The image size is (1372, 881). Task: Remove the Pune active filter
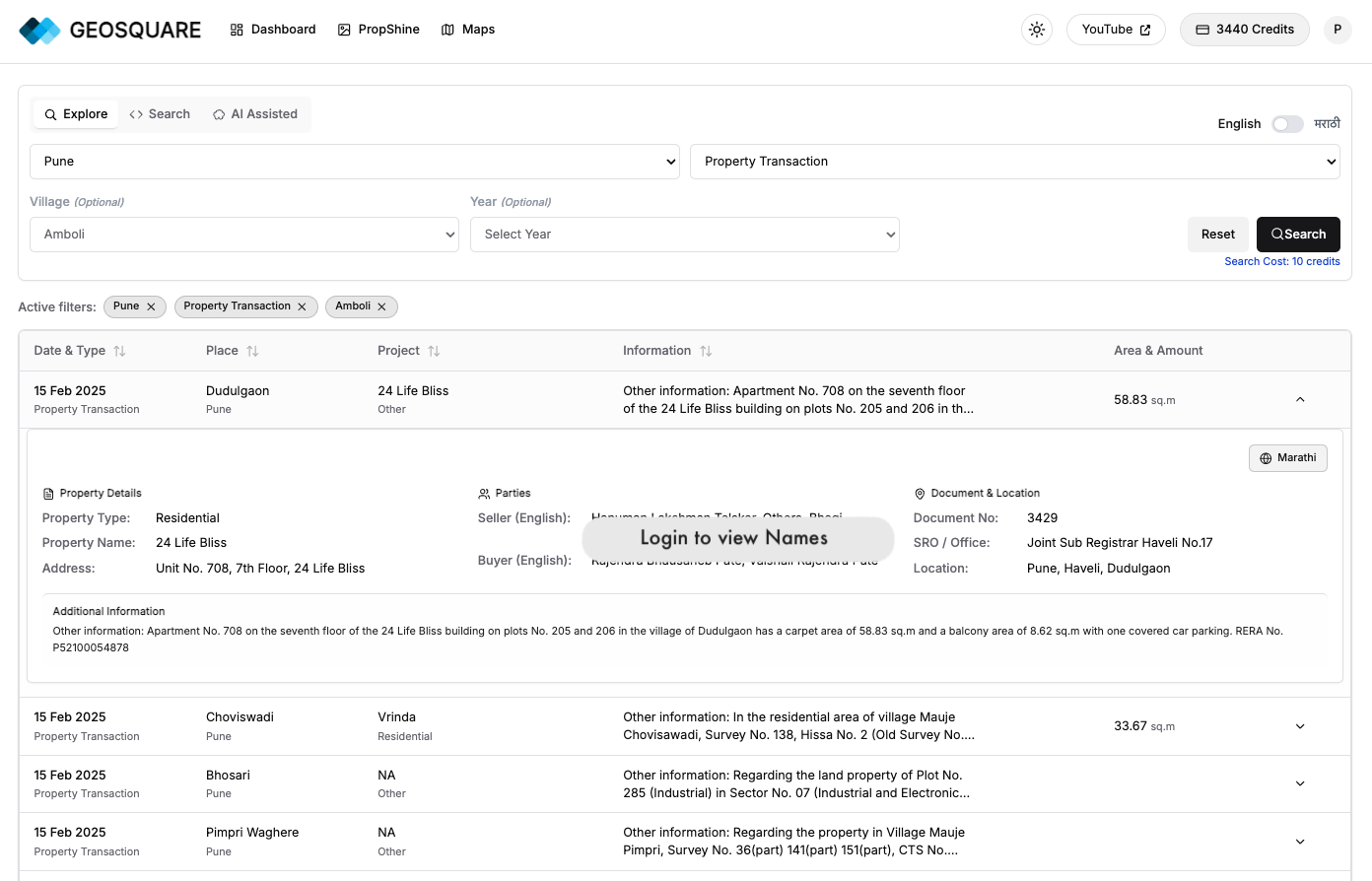(x=151, y=307)
